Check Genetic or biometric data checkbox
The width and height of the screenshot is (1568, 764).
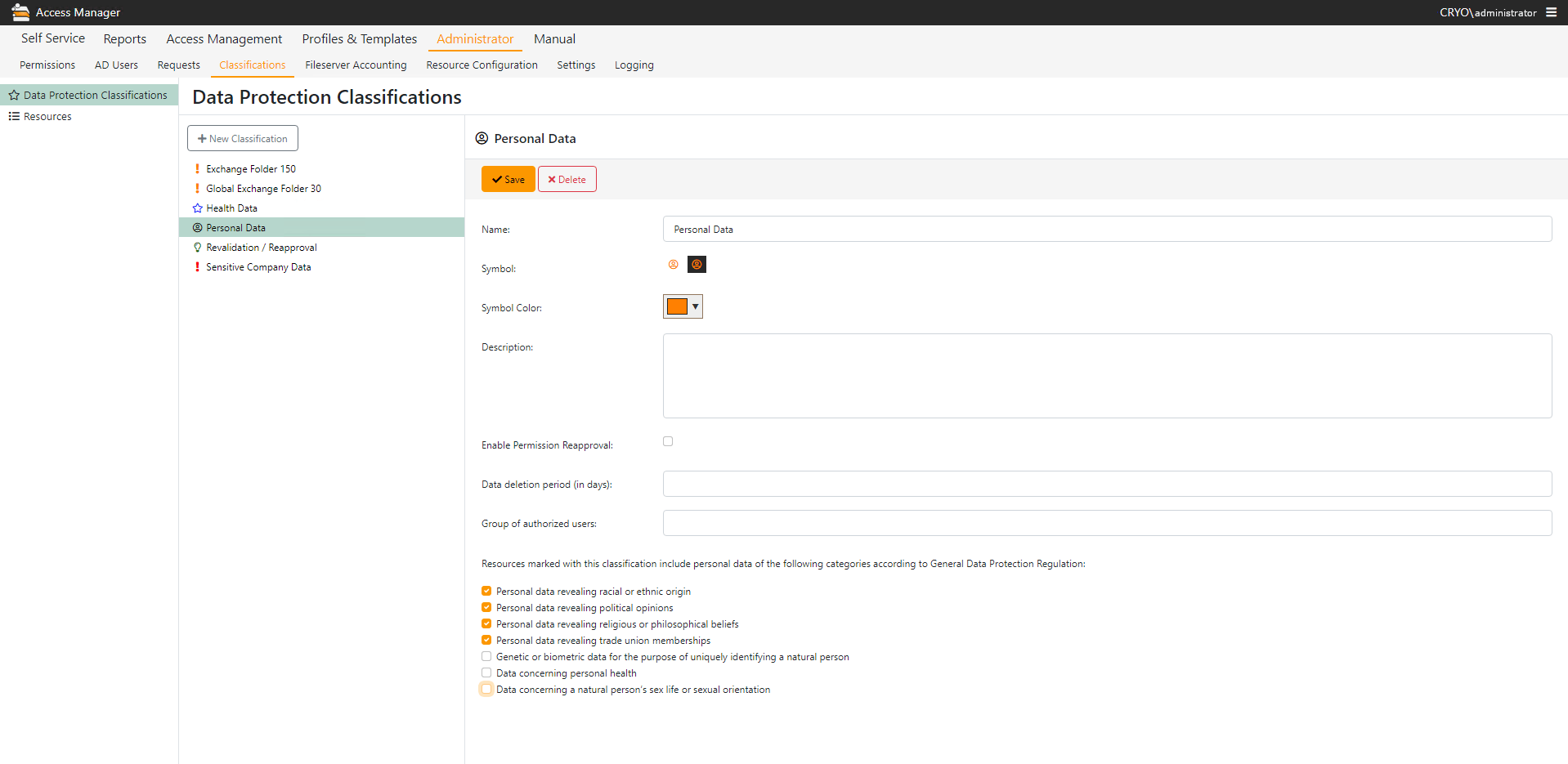(486, 656)
